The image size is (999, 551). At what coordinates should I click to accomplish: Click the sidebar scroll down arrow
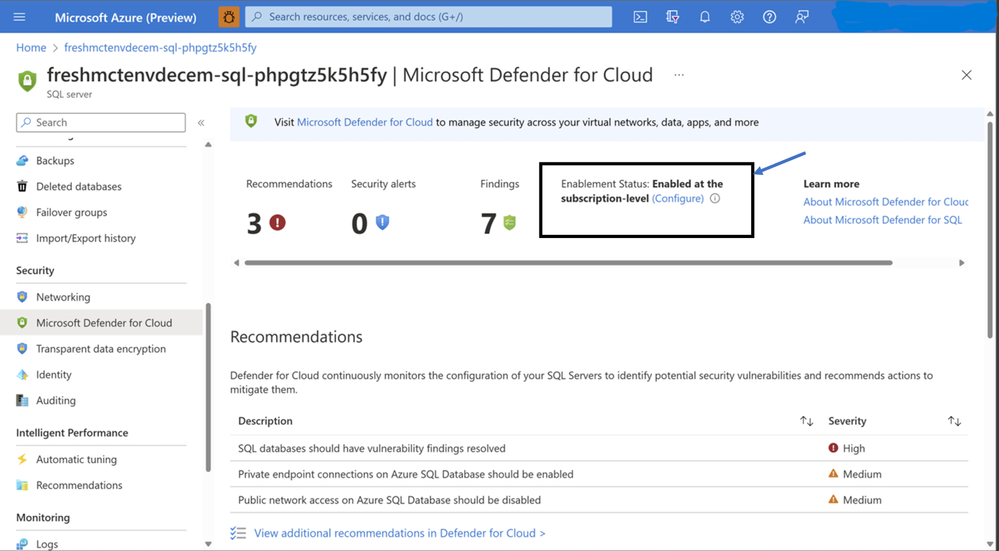tap(208, 544)
